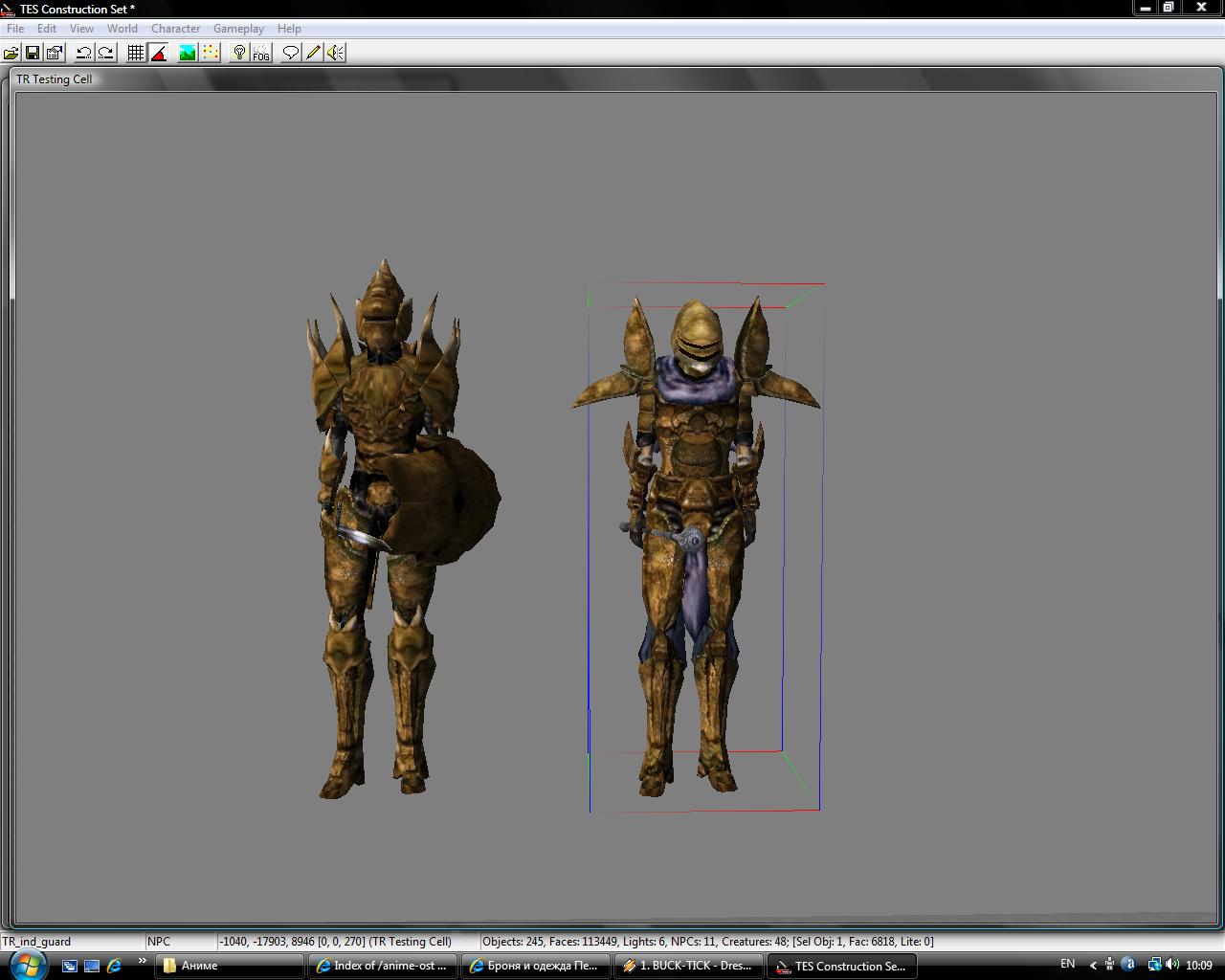The height and width of the screenshot is (980, 1225).
Task: Open the sound speaker toolbar icon
Action: click(x=335, y=53)
